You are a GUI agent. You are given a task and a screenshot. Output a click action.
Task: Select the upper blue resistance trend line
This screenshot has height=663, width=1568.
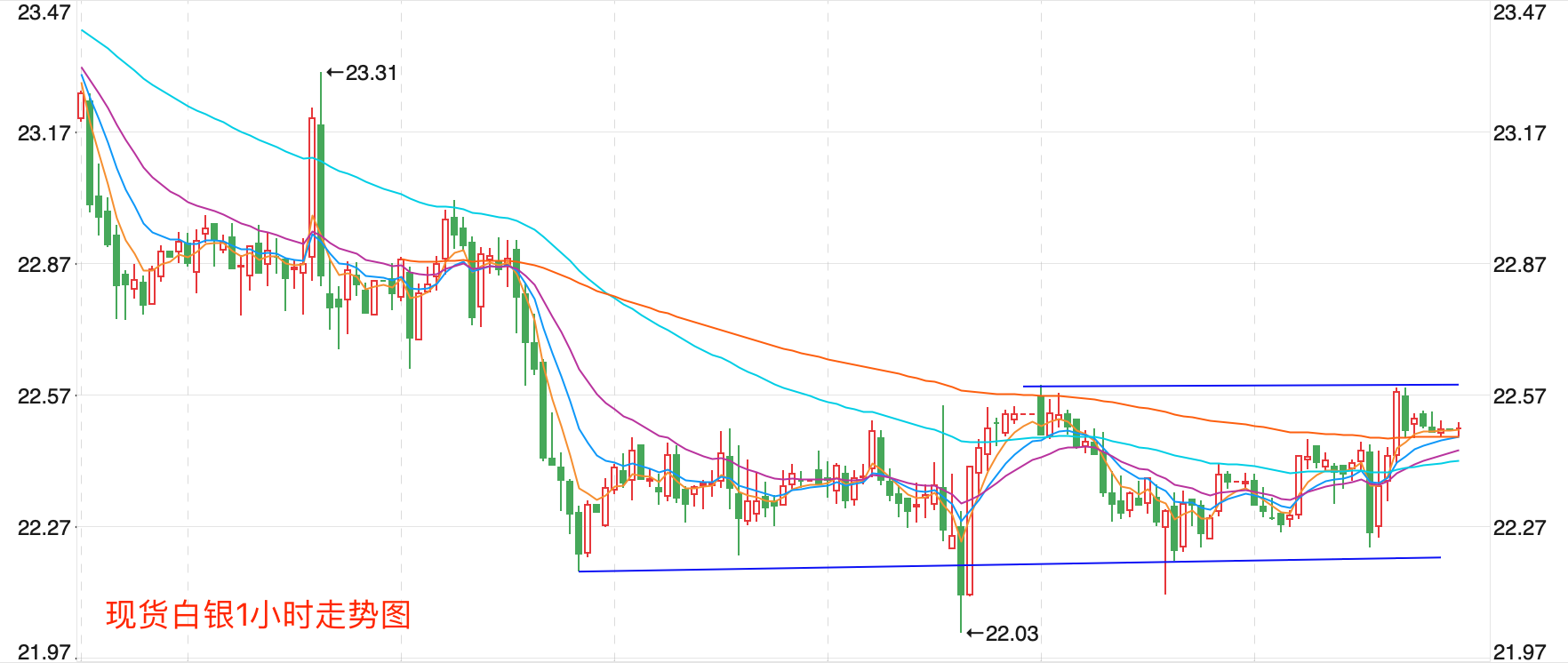click(x=1241, y=386)
